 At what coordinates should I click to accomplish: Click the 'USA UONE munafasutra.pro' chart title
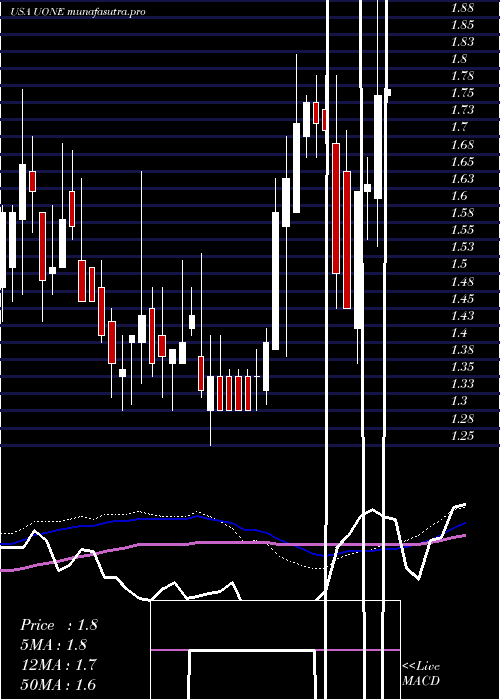tap(78, 12)
